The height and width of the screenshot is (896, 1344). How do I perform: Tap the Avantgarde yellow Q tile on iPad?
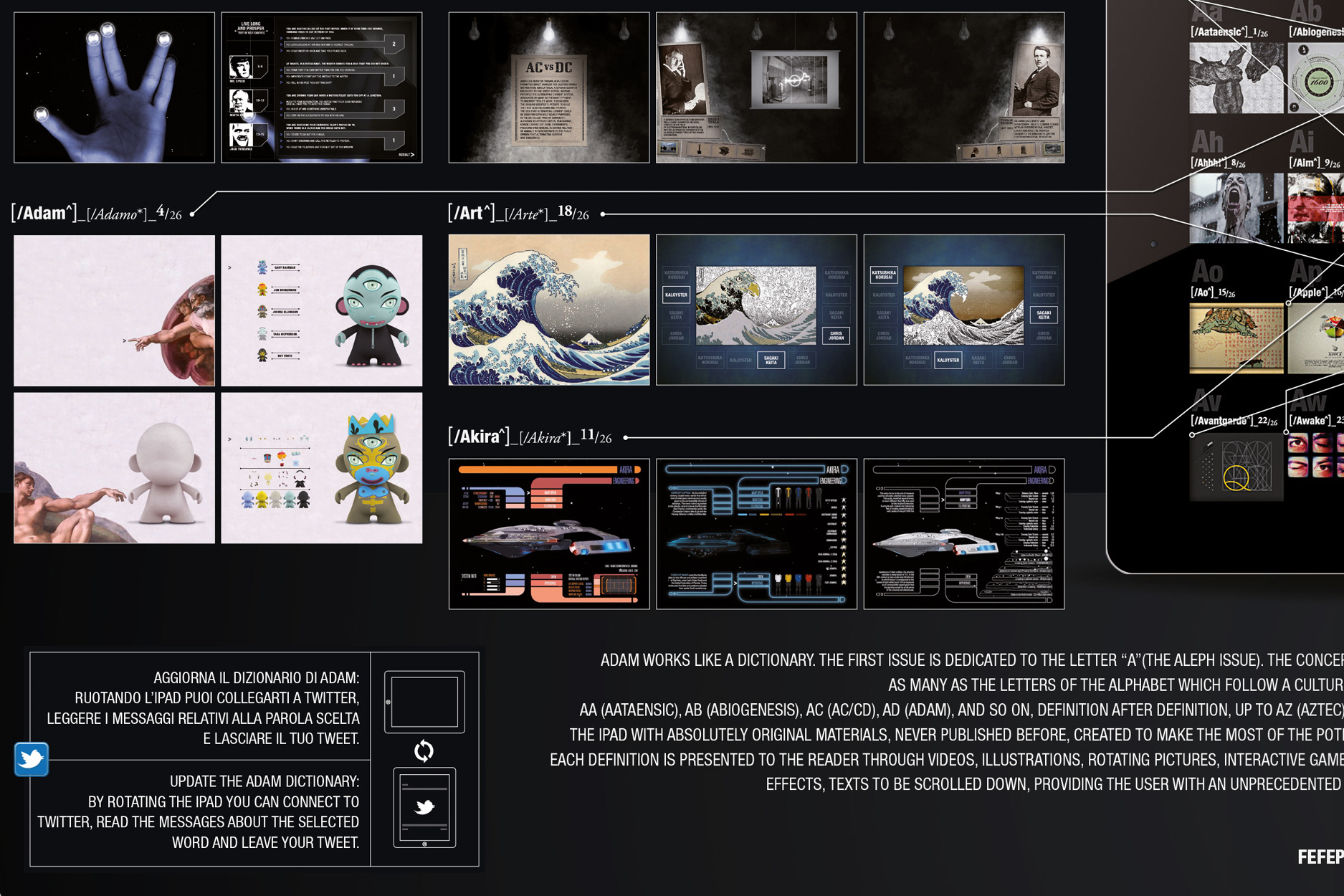click(x=1236, y=467)
